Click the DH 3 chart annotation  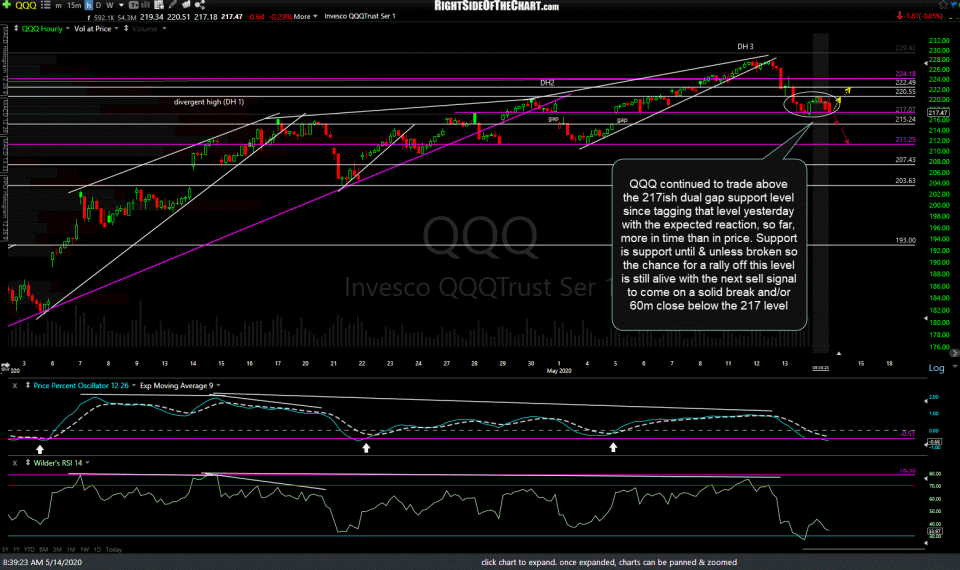[745, 47]
